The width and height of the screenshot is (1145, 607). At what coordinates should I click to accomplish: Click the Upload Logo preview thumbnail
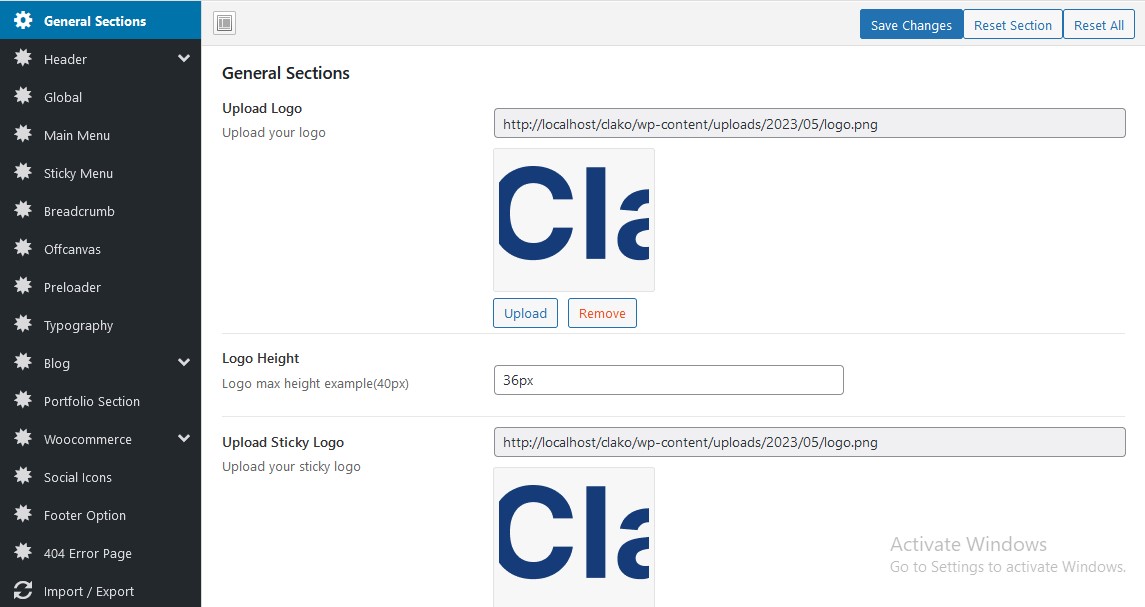click(x=574, y=220)
